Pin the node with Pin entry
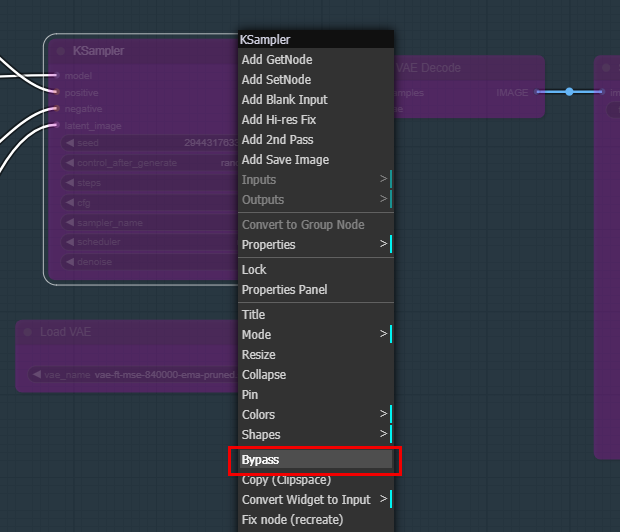This screenshot has height=532, width=620. pyautogui.click(x=316, y=395)
